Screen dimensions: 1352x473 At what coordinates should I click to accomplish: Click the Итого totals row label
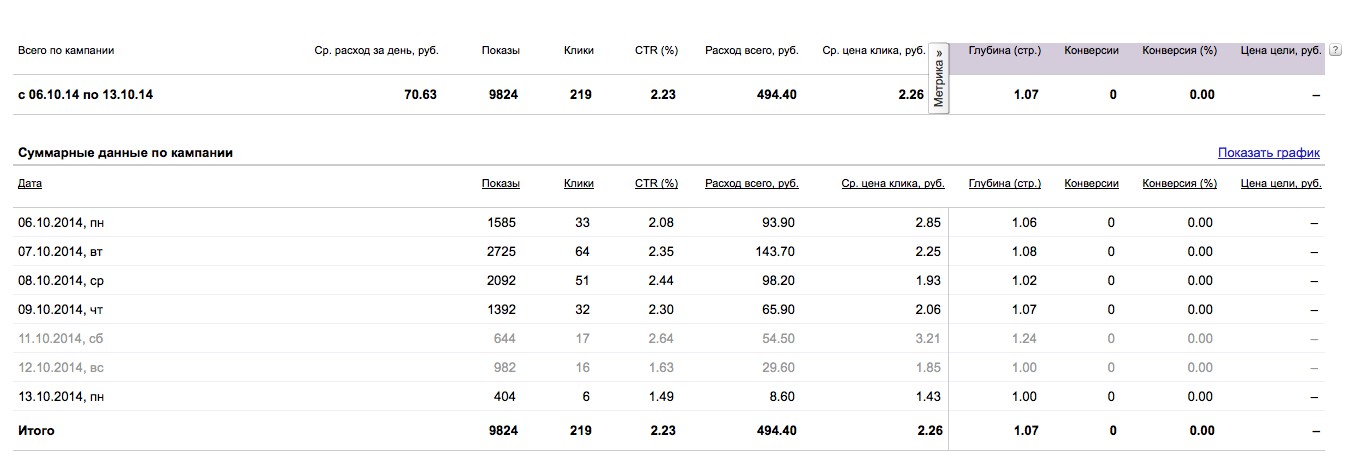[x=36, y=431]
